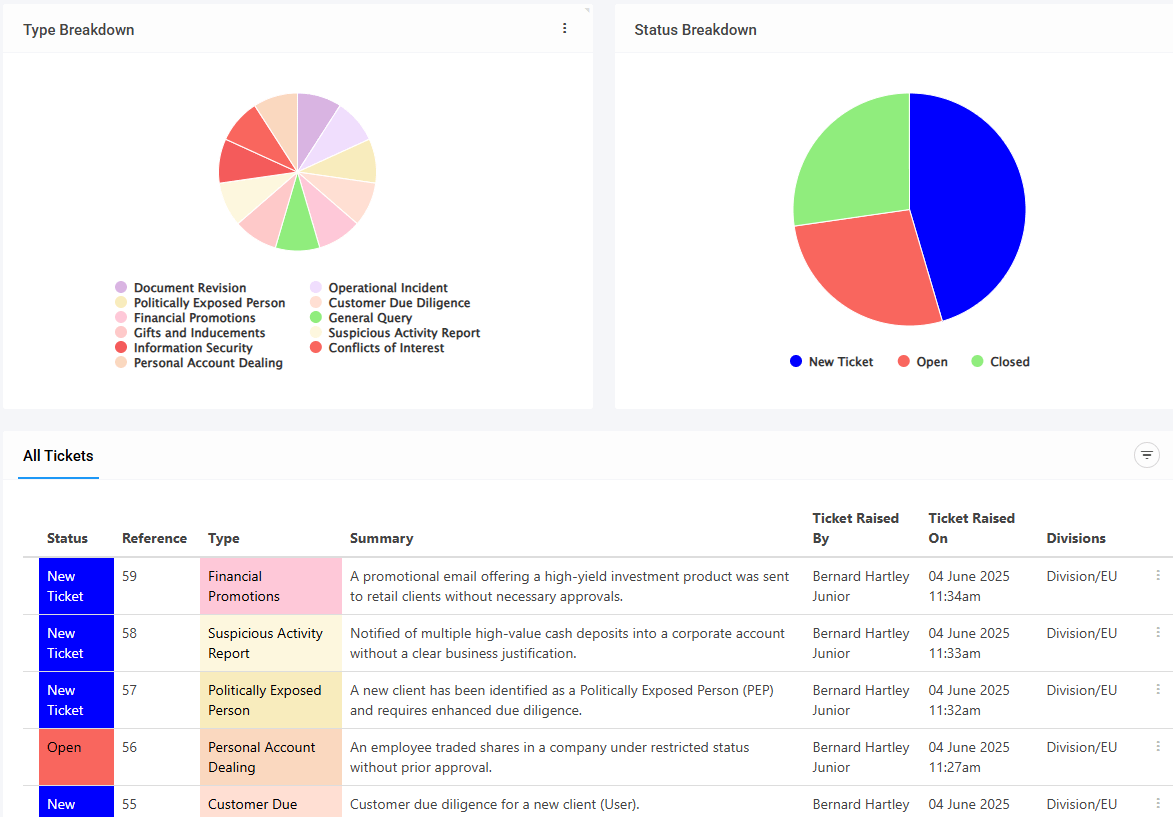
Task: Sort table by Reference column header
Action: coord(154,538)
